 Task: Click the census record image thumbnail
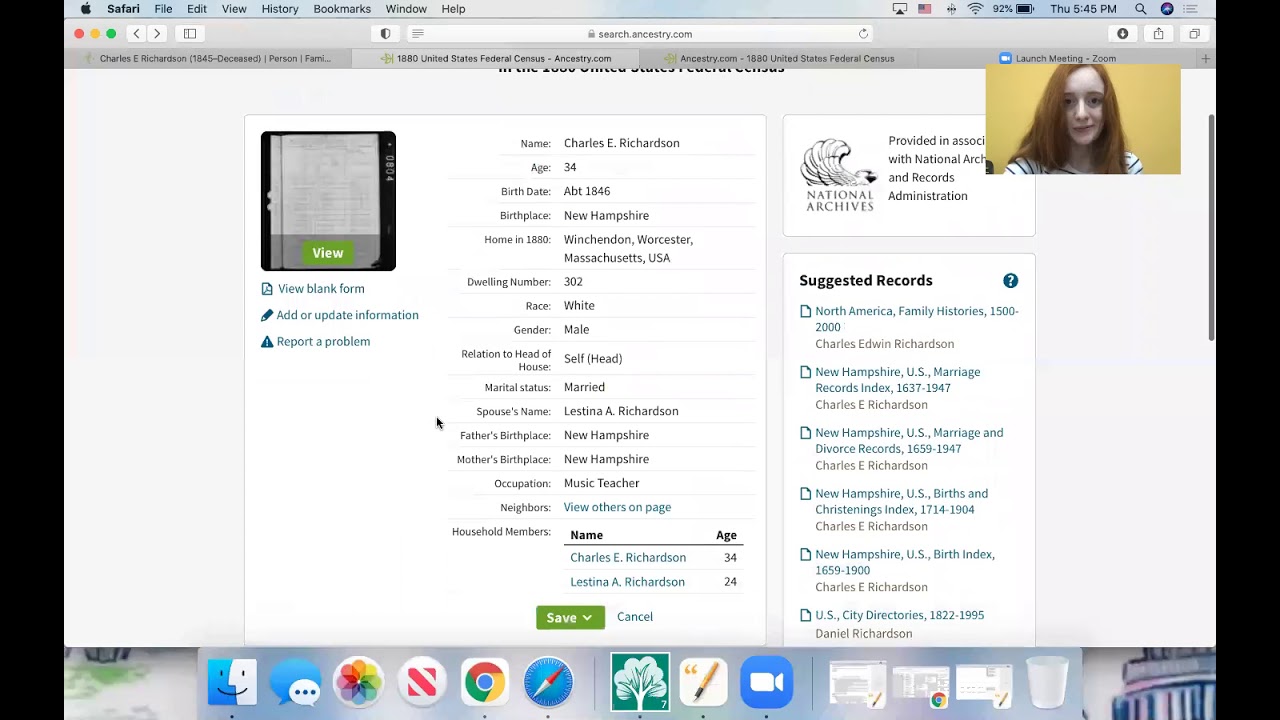coord(328,201)
